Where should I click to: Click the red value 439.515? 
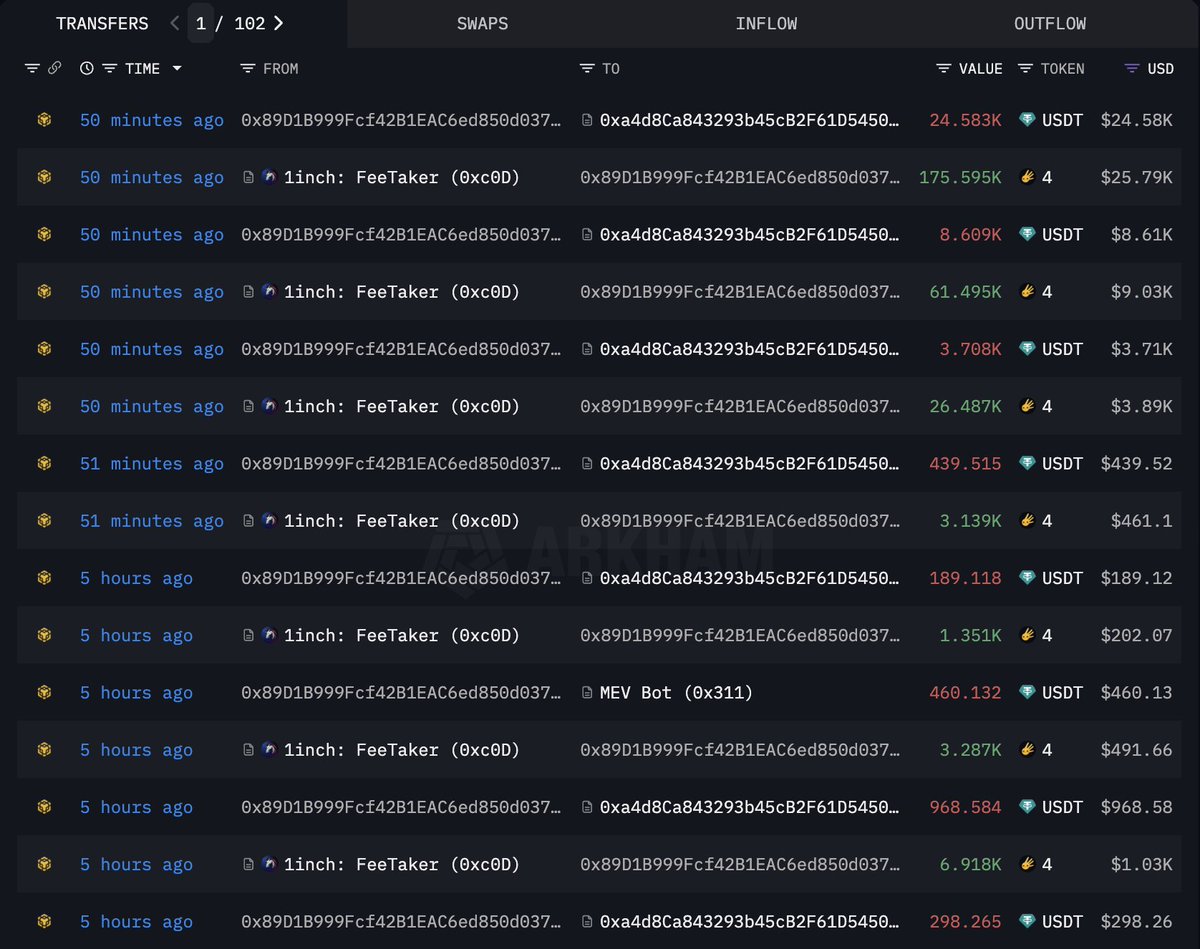click(x=965, y=464)
